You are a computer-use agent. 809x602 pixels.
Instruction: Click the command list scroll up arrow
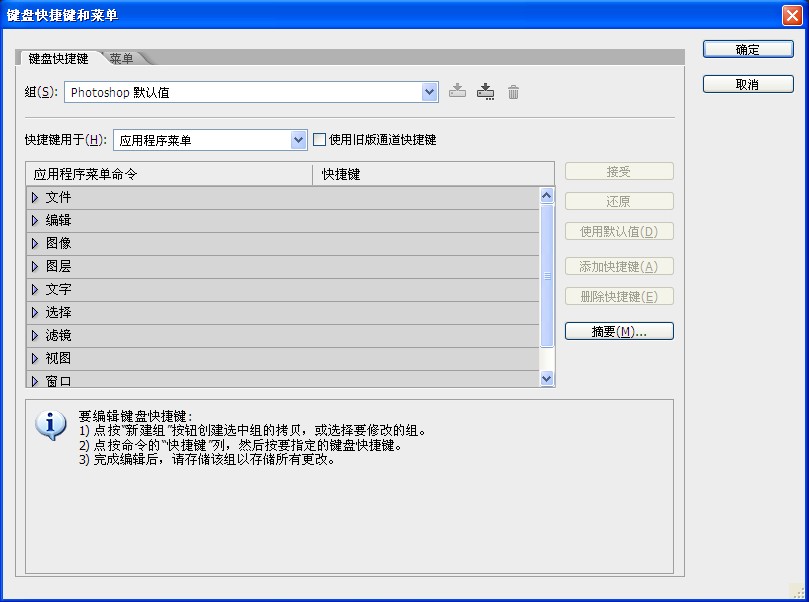coord(547,196)
